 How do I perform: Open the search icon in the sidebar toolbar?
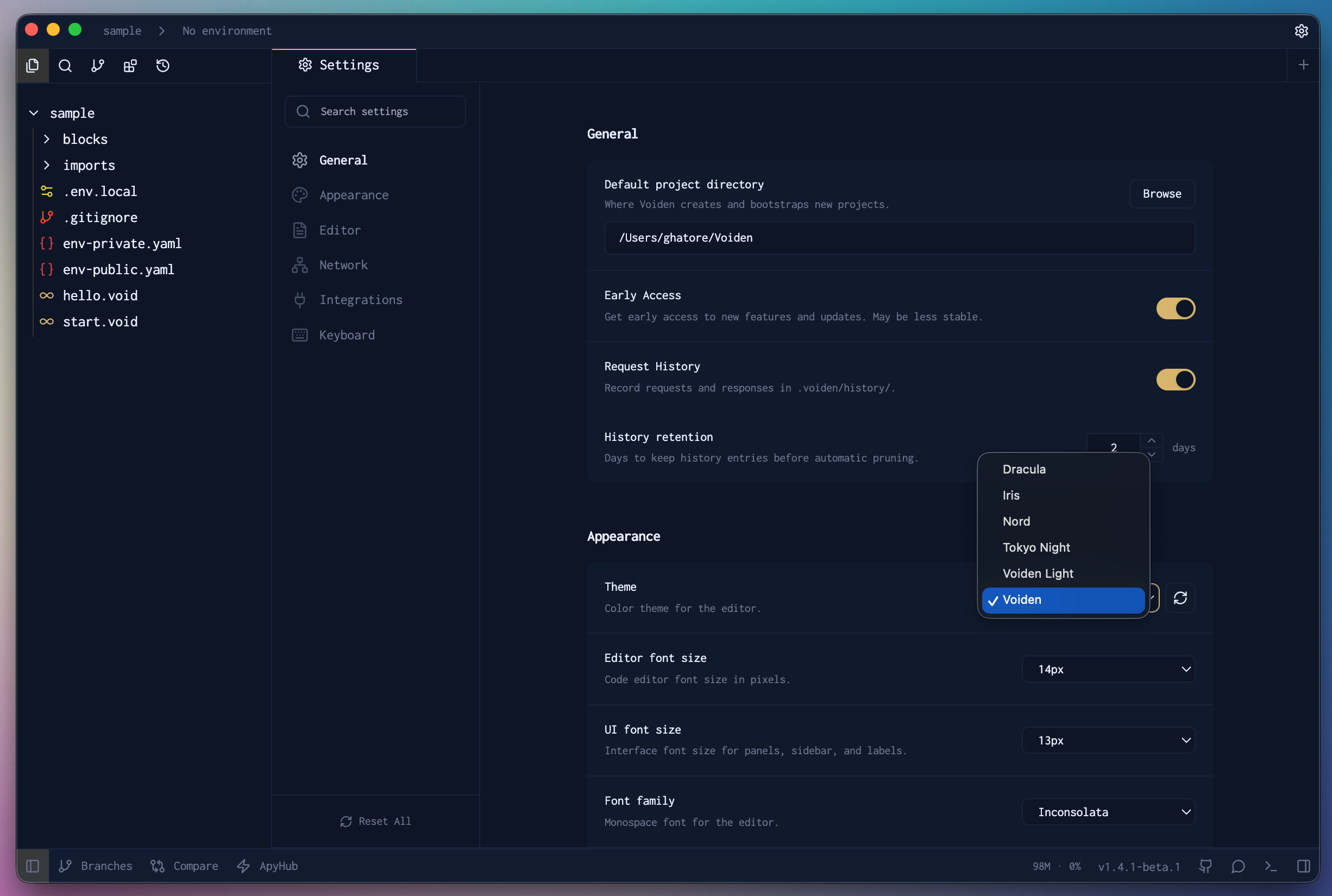(65, 66)
